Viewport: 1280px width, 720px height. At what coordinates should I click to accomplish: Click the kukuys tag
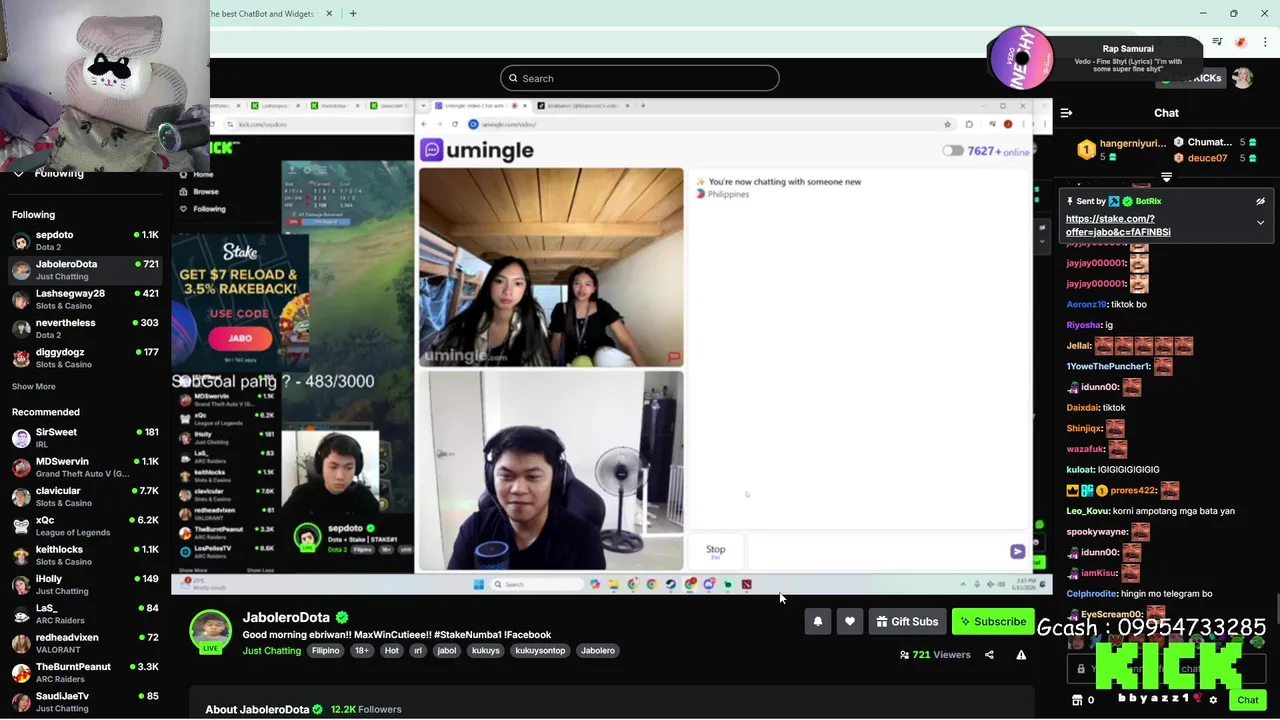pyautogui.click(x=486, y=651)
